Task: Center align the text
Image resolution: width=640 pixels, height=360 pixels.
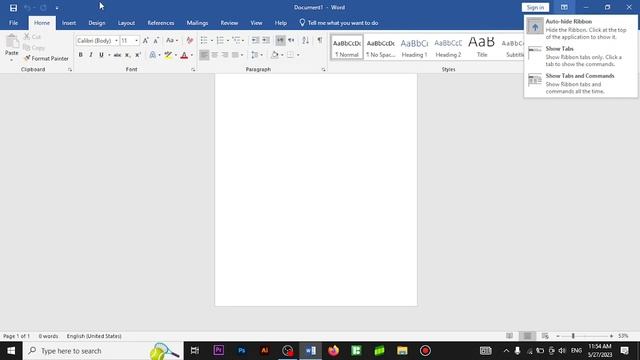Action: click(x=215, y=55)
